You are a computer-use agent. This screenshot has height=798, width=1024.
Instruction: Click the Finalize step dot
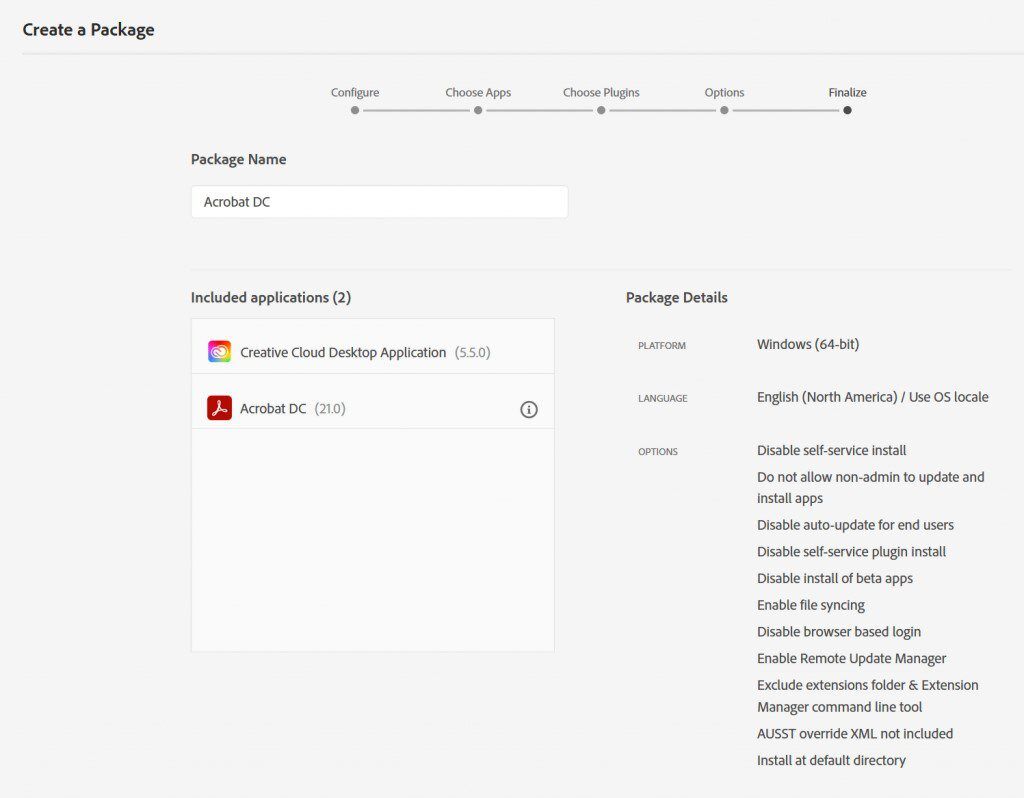tap(847, 111)
